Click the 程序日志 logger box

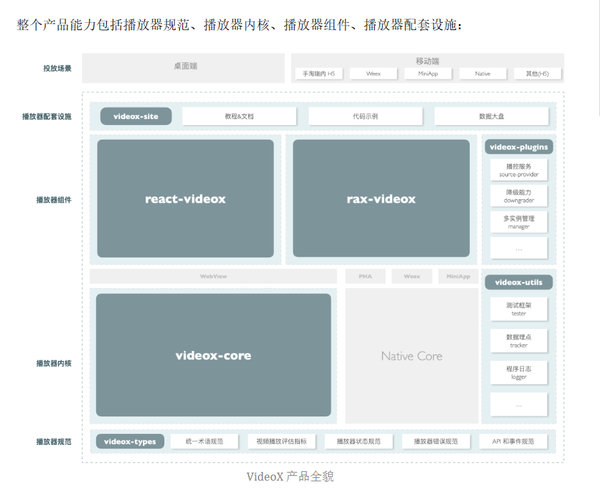pyautogui.click(x=519, y=373)
